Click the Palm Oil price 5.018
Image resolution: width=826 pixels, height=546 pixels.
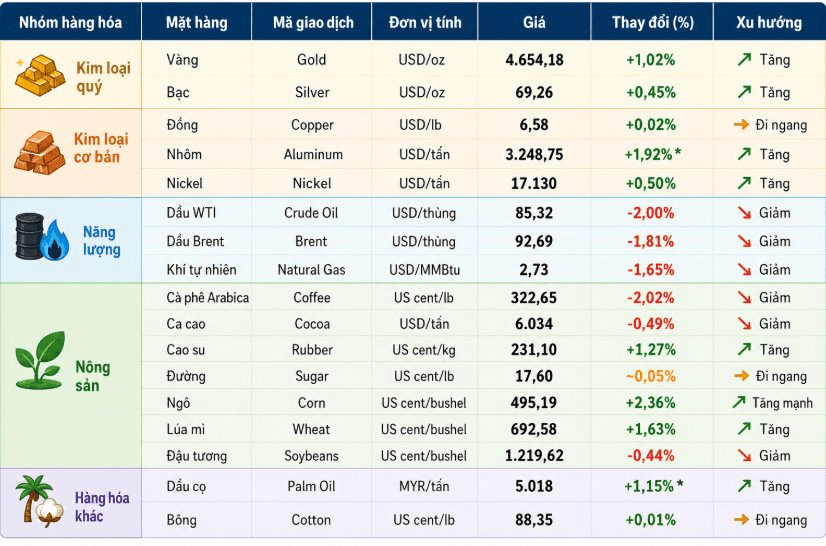coord(534,486)
